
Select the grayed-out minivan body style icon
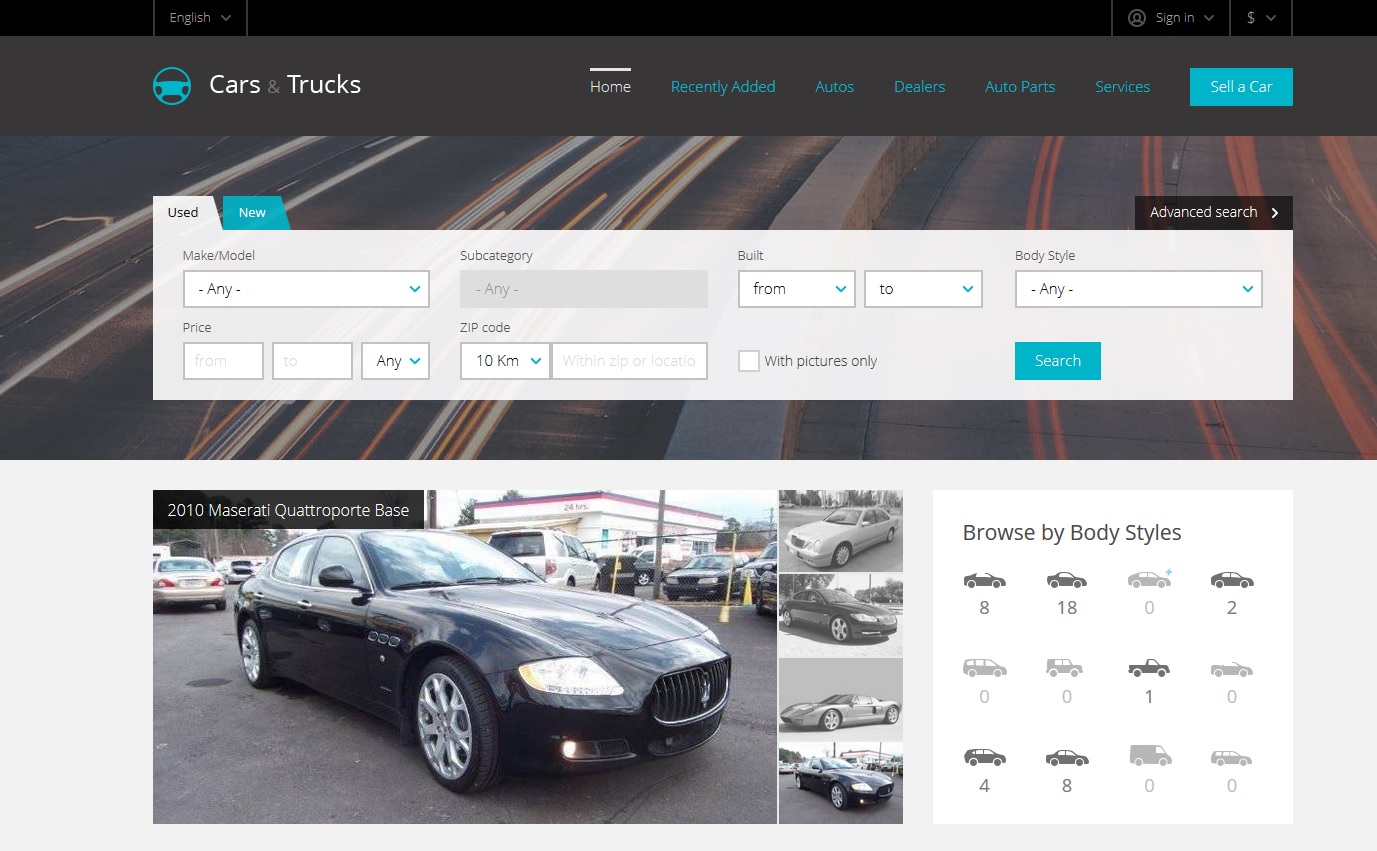click(984, 667)
